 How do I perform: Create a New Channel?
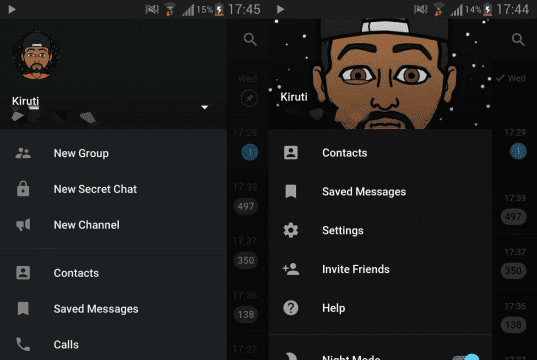pyautogui.click(x=113, y=225)
